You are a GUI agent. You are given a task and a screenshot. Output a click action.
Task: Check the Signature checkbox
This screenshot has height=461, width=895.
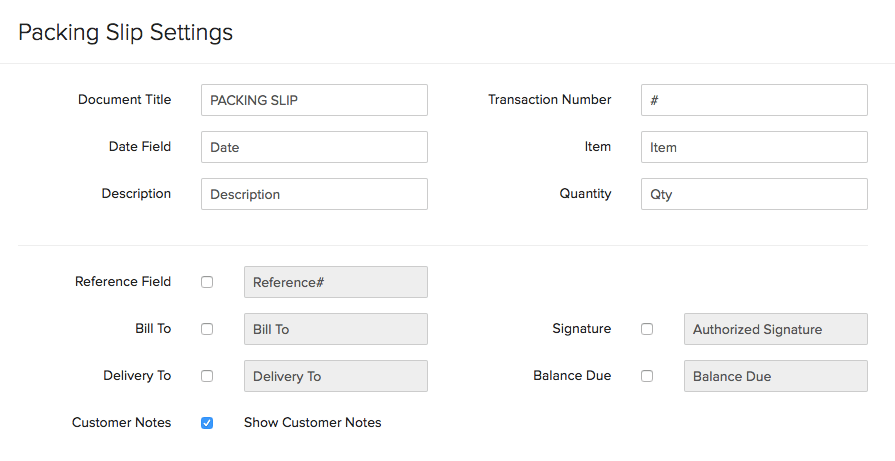point(647,329)
